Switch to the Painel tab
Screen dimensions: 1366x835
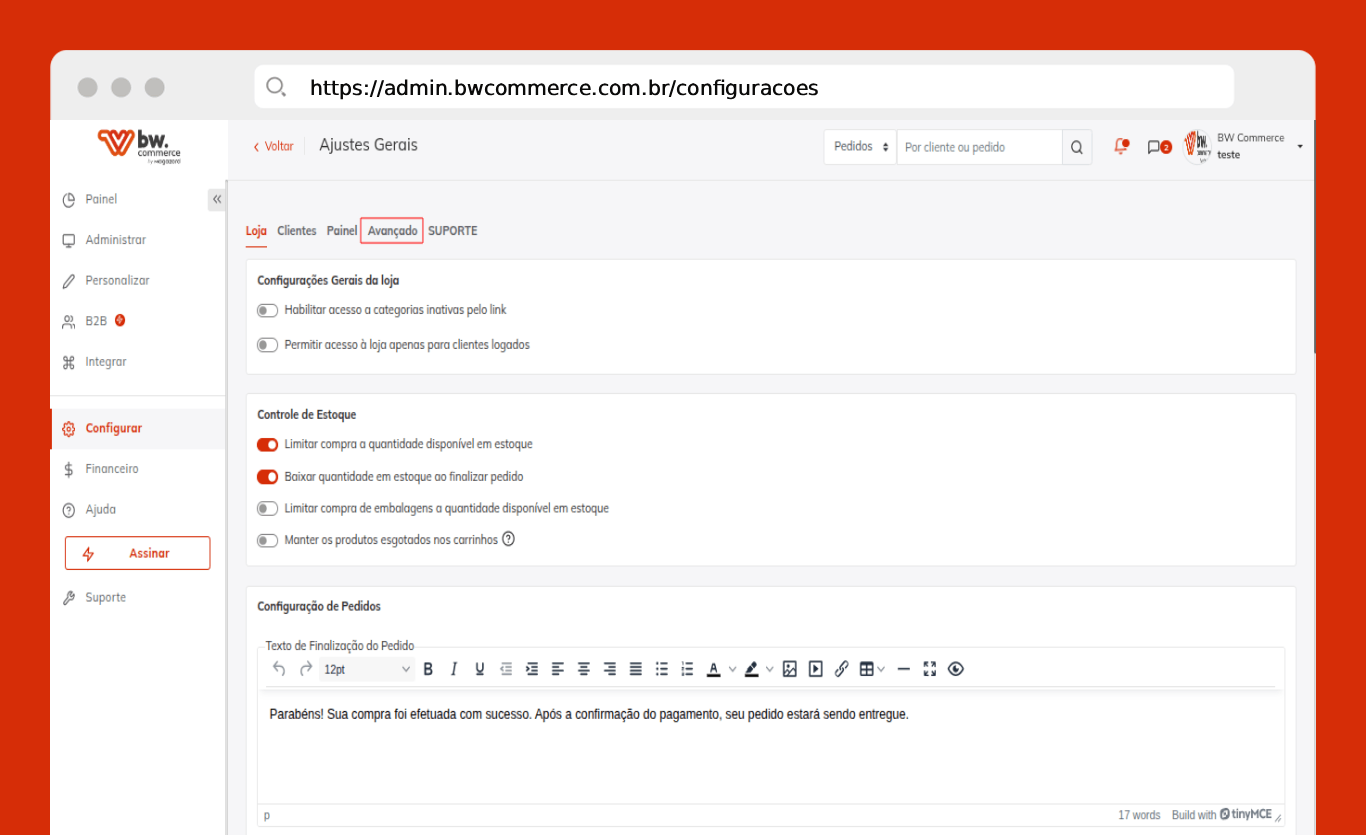pos(342,231)
